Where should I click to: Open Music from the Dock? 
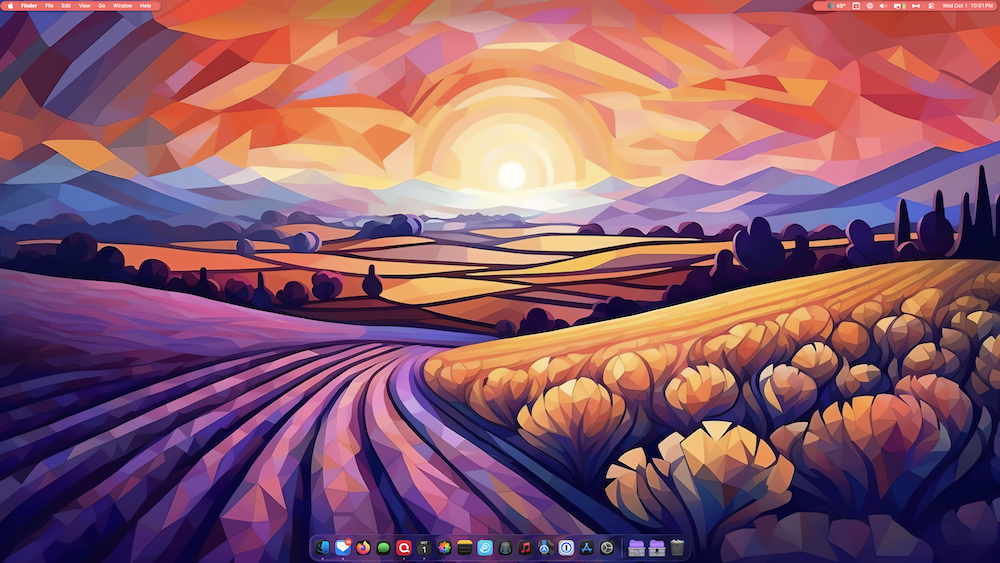(526, 548)
